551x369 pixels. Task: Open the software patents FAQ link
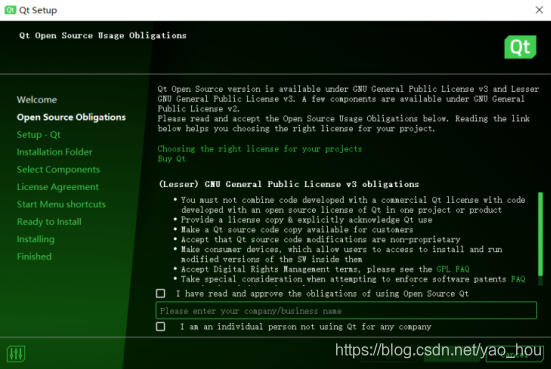(518, 279)
